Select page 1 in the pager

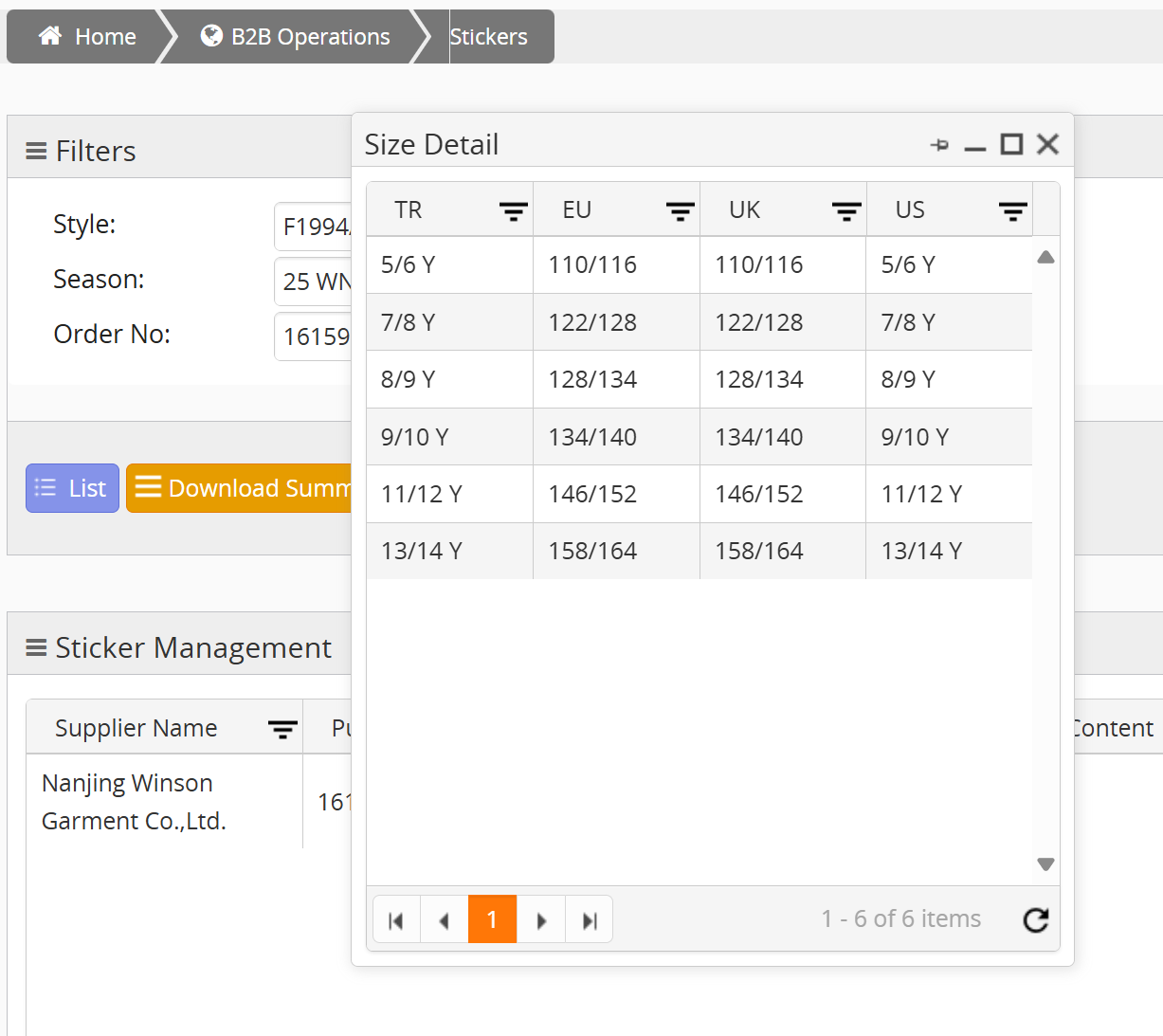click(492, 919)
